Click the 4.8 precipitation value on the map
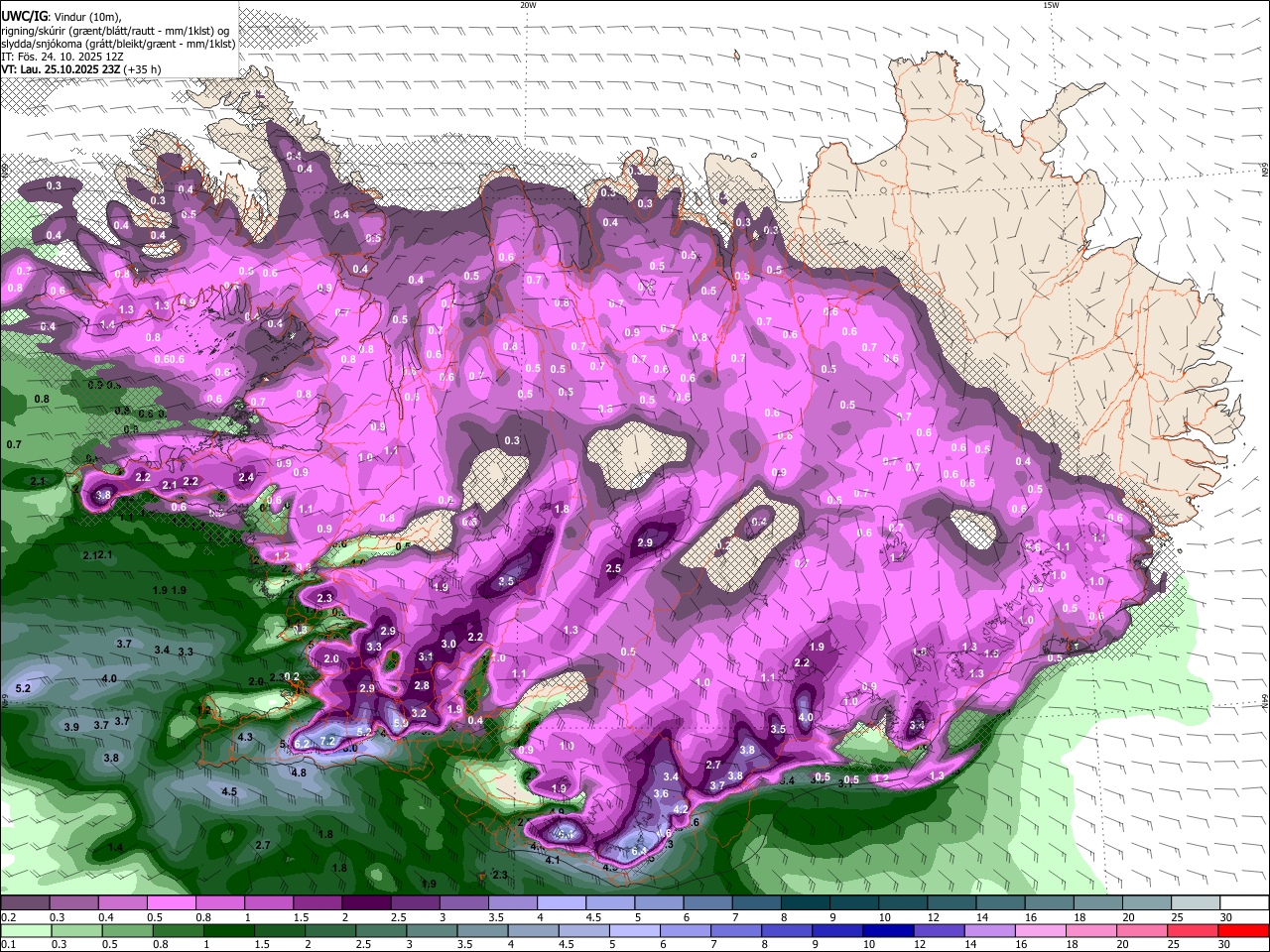Screen dimensions: 1270x952 point(298,772)
